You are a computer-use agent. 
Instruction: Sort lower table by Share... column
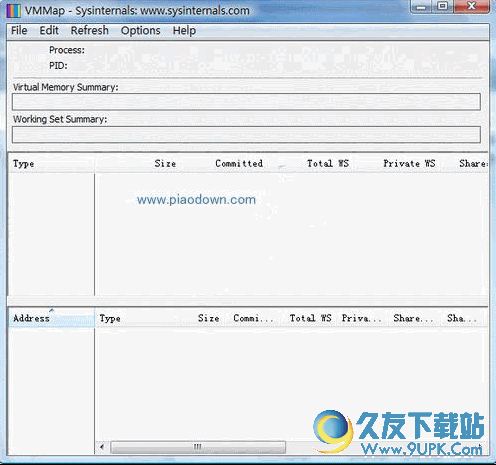(413, 318)
